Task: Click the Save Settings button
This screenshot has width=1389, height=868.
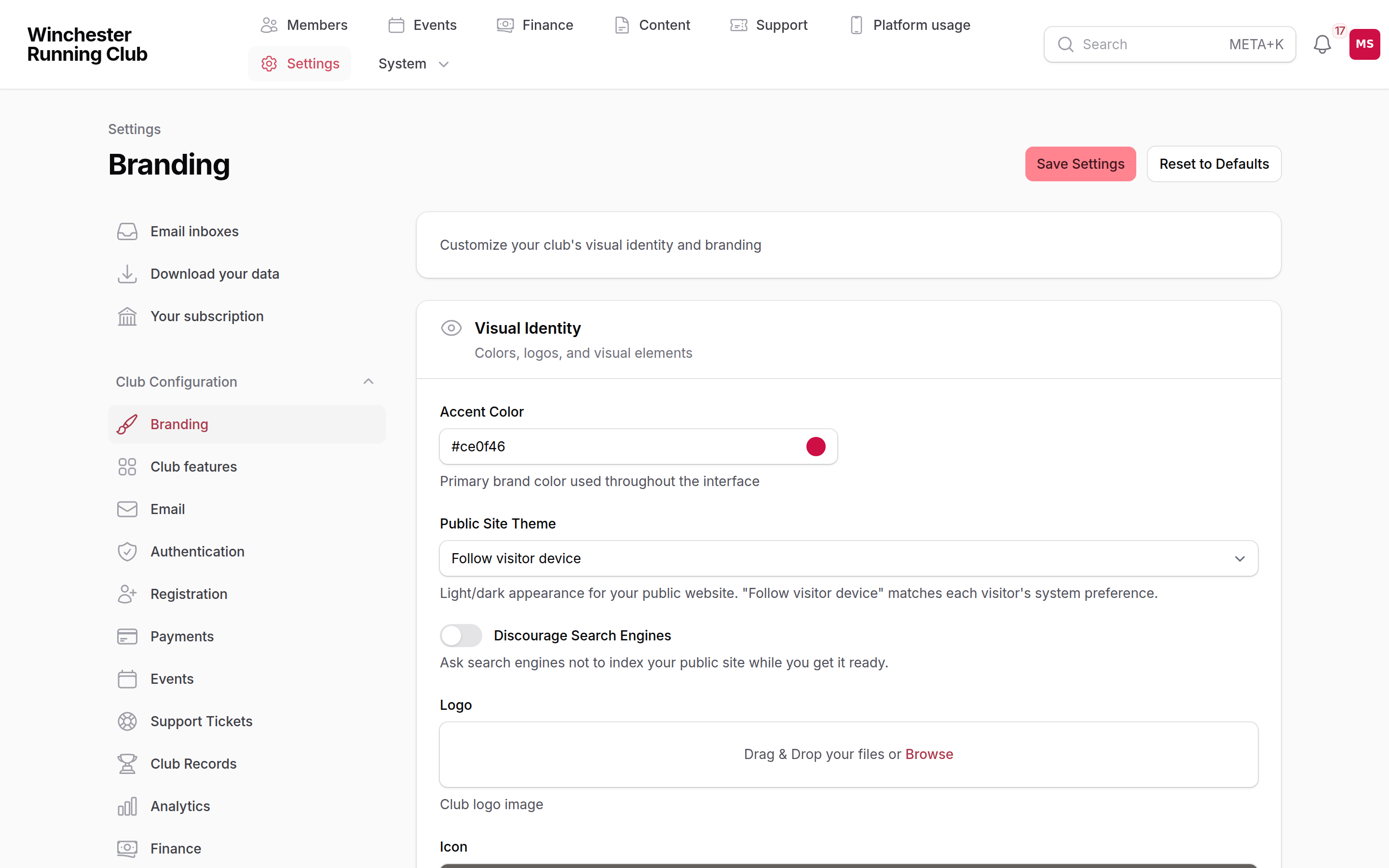Action: coord(1080,164)
